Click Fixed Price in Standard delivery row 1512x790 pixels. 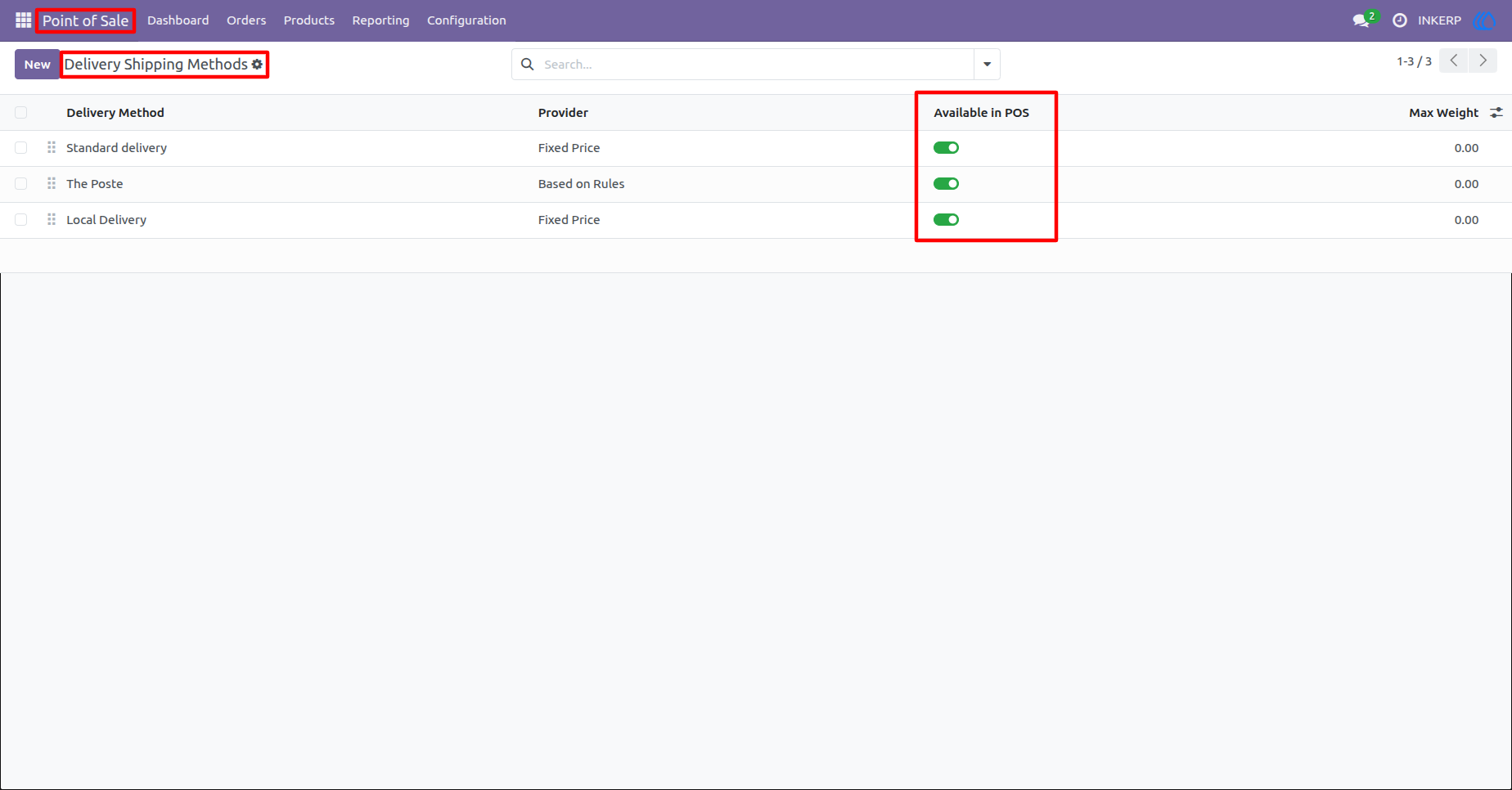point(569,147)
